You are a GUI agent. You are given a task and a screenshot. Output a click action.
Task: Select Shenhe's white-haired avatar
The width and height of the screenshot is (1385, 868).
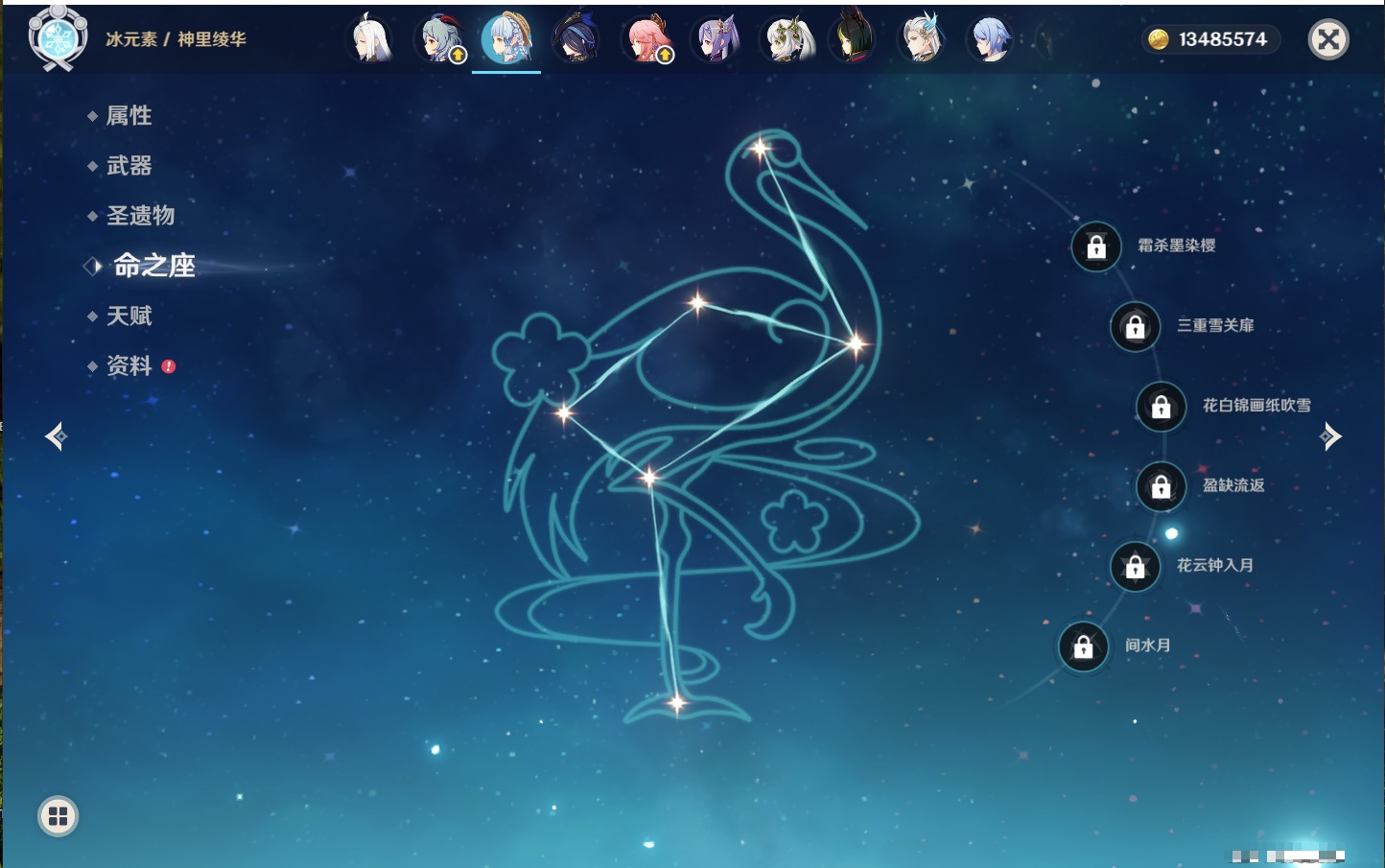(x=370, y=39)
